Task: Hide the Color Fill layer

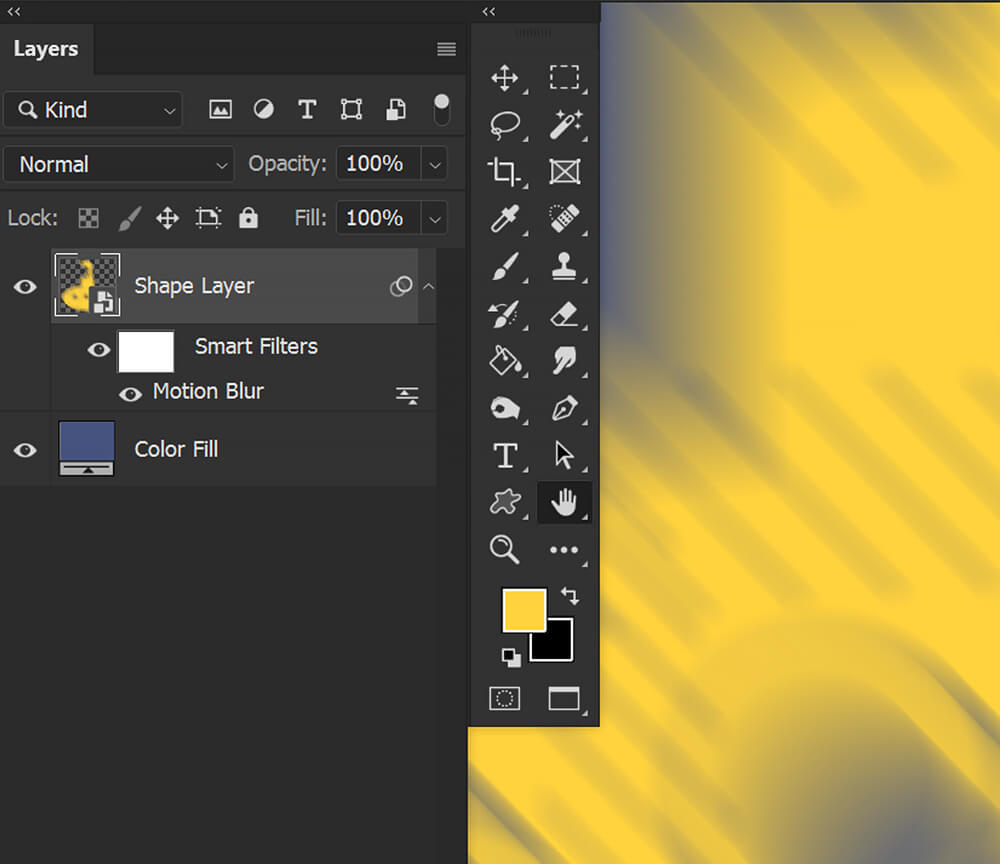Action: coord(25,450)
